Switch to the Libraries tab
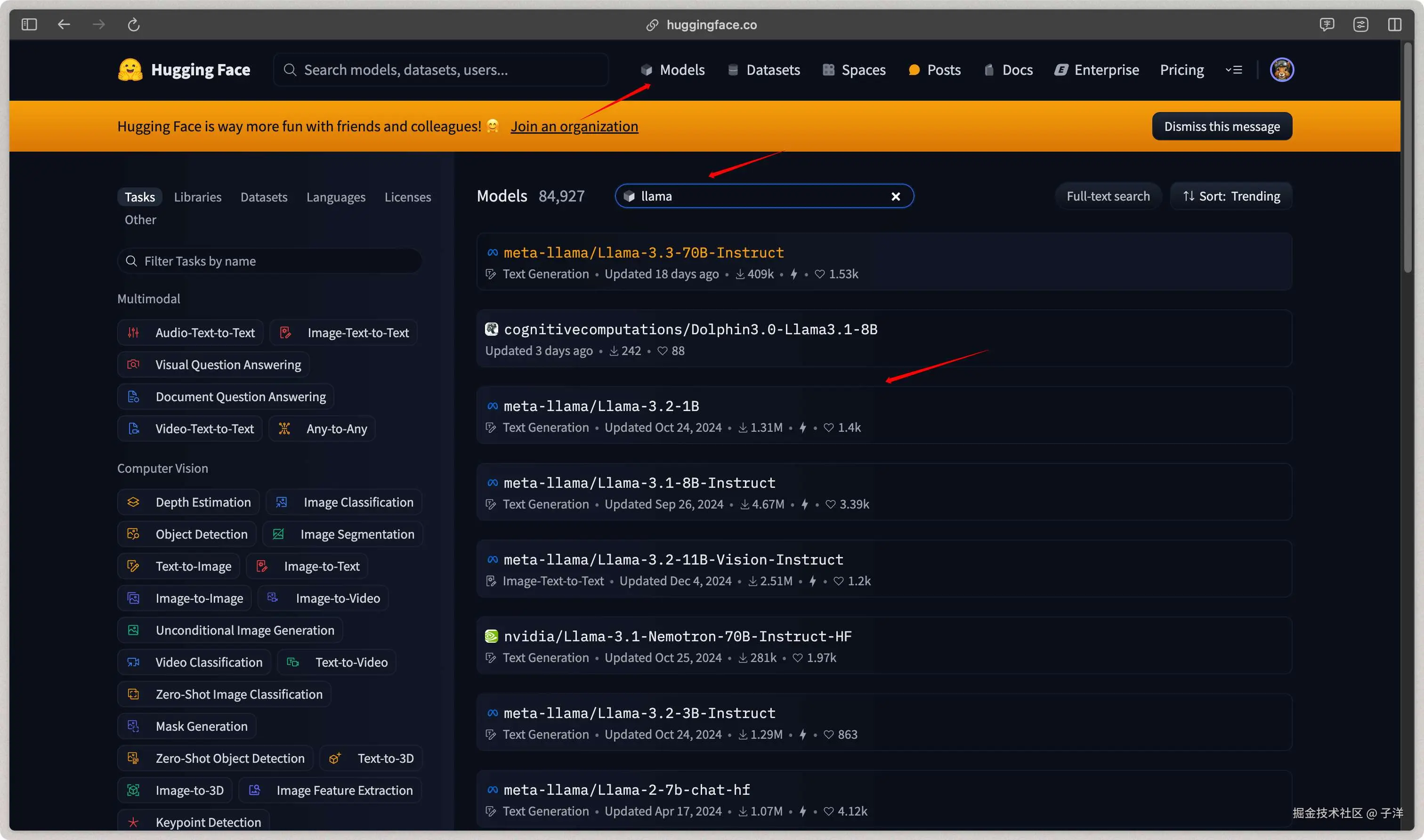This screenshot has height=840, width=1424. pos(197,197)
